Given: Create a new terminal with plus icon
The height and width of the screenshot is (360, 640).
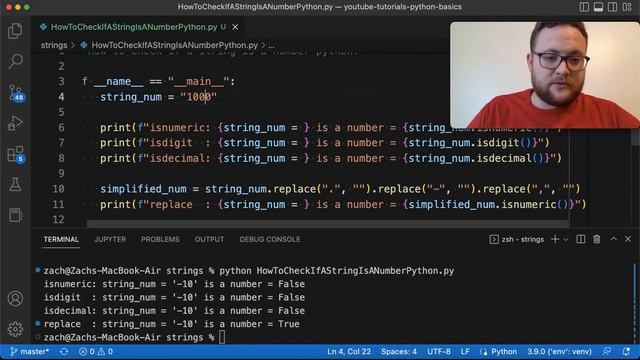Looking at the screenshot, I should (x=555, y=239).
